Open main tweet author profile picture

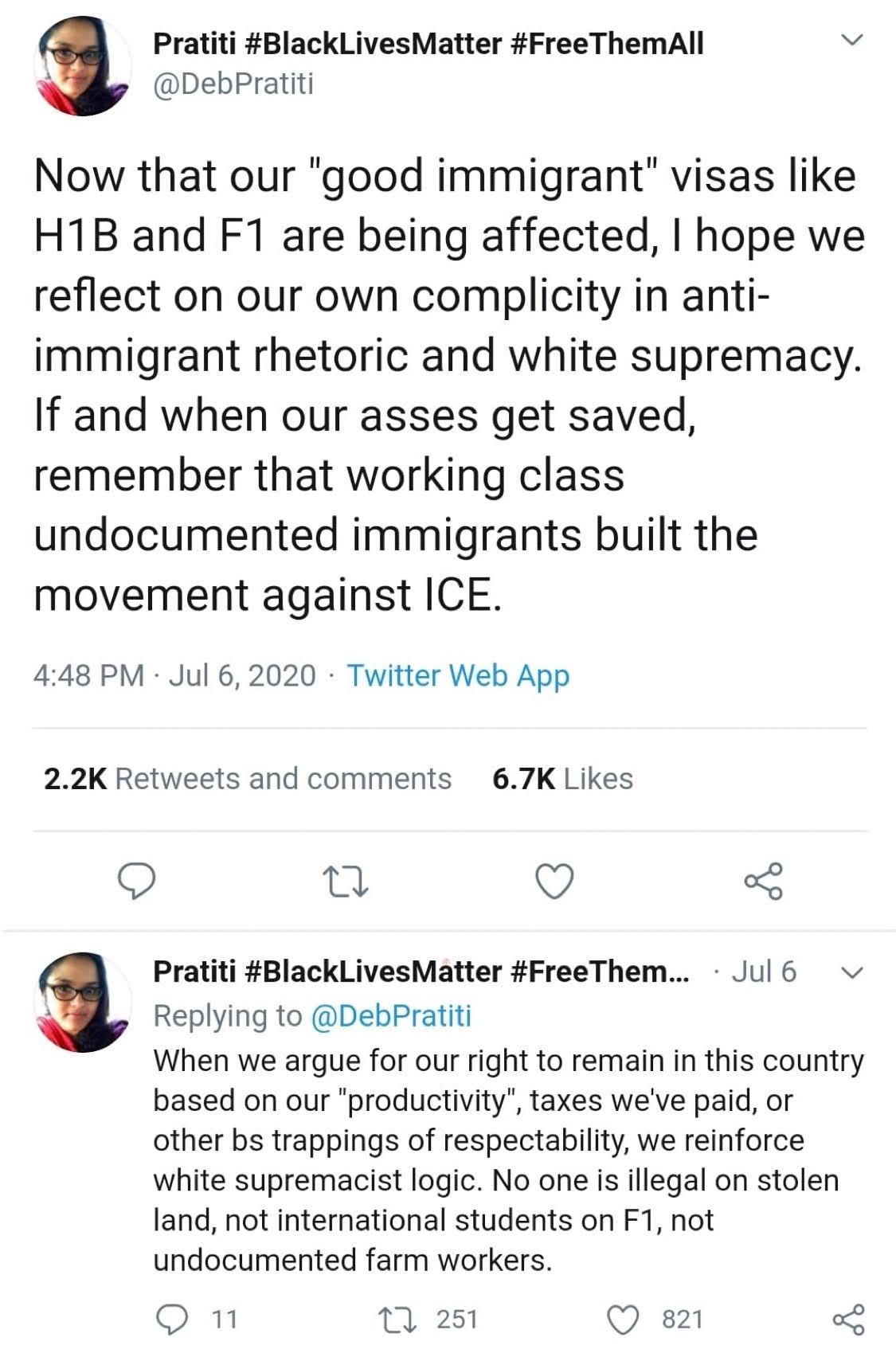(81, 67)
